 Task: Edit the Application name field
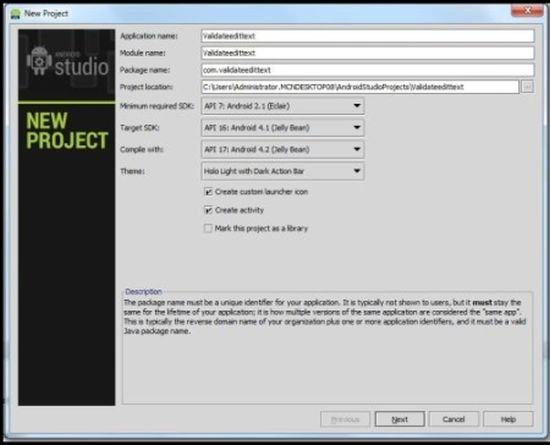tap(368, 36)
